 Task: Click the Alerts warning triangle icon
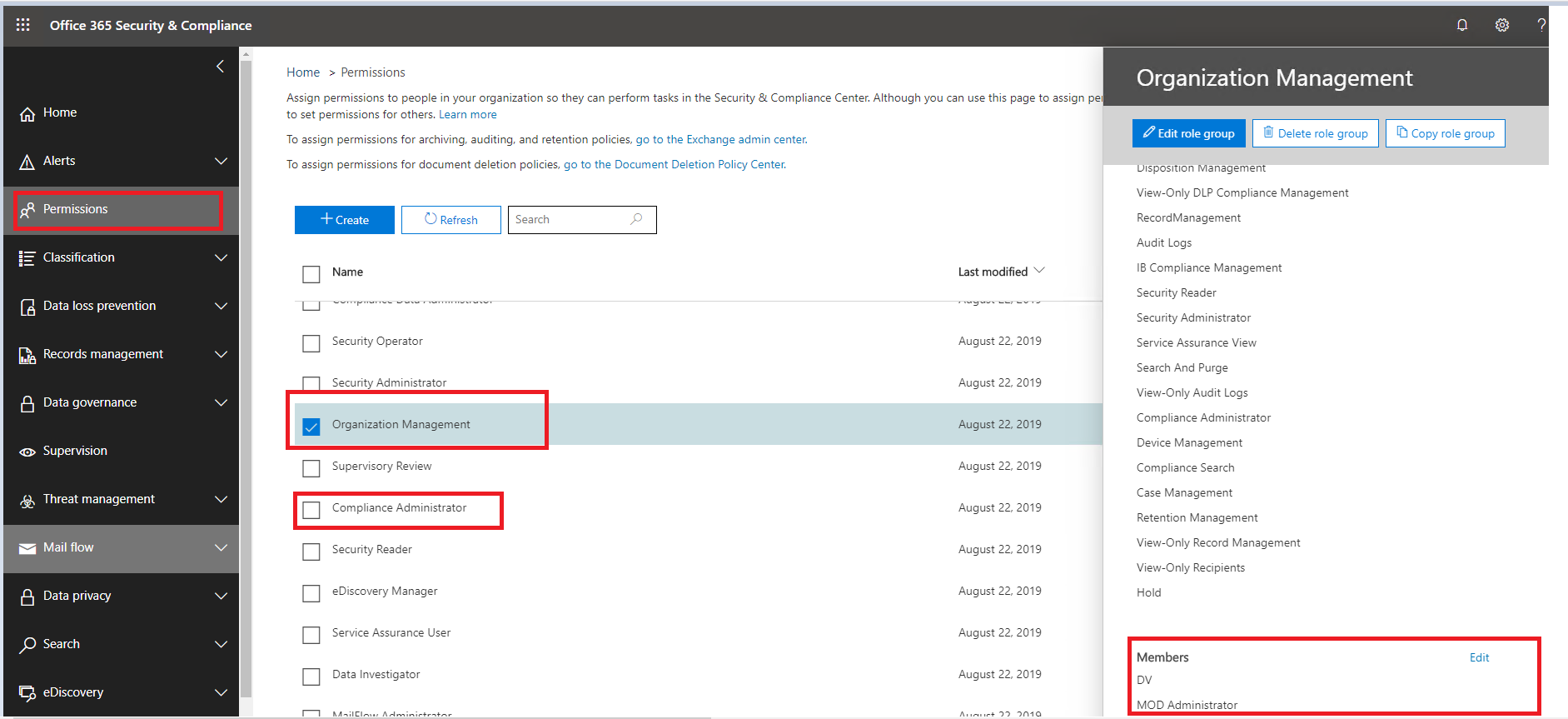(x=27, y=162)
